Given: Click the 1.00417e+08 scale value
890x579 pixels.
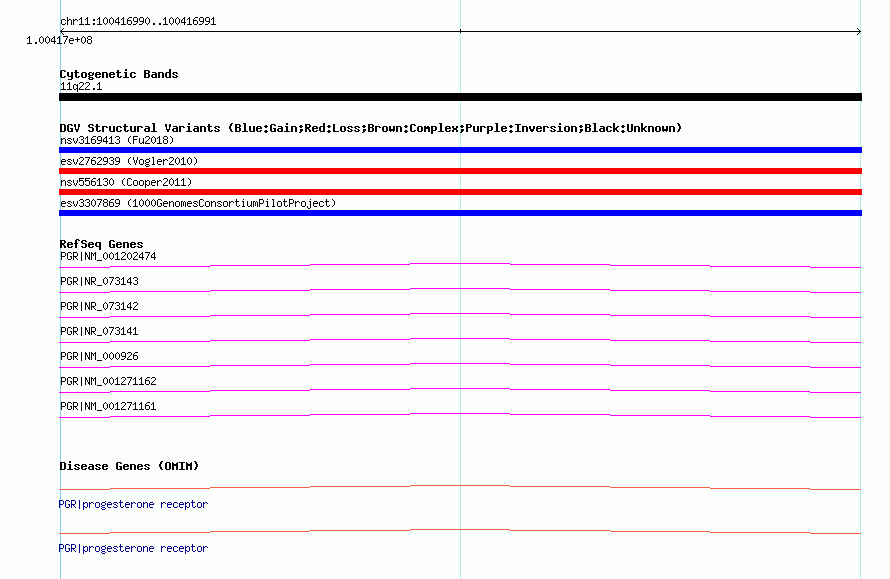Looking at the screenshot, I should coord(59,40).
